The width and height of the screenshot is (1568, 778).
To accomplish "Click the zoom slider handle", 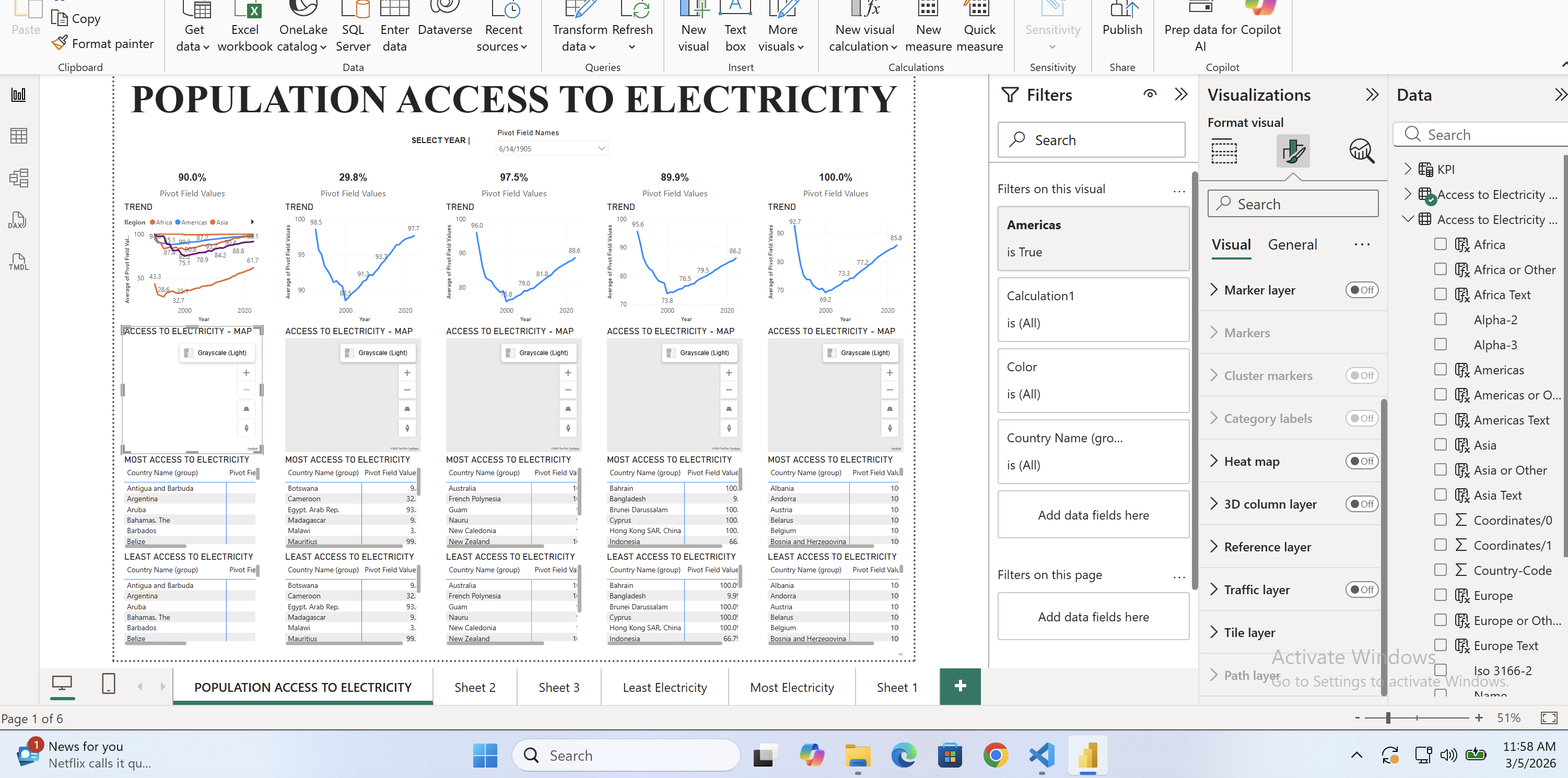I will coord(1388,718).
